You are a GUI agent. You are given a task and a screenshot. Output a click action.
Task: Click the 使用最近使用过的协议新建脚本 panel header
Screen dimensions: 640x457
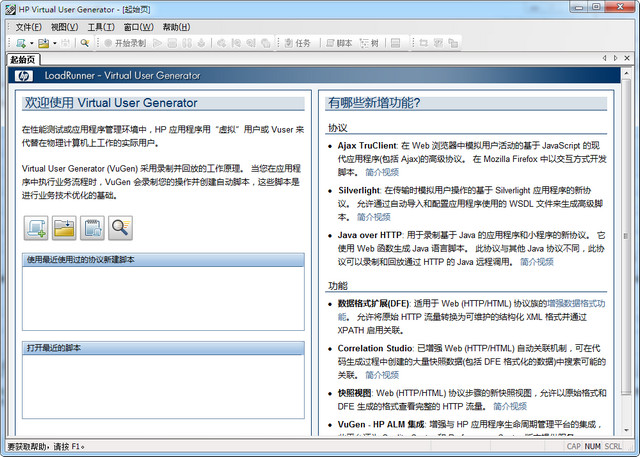(163, 260)
